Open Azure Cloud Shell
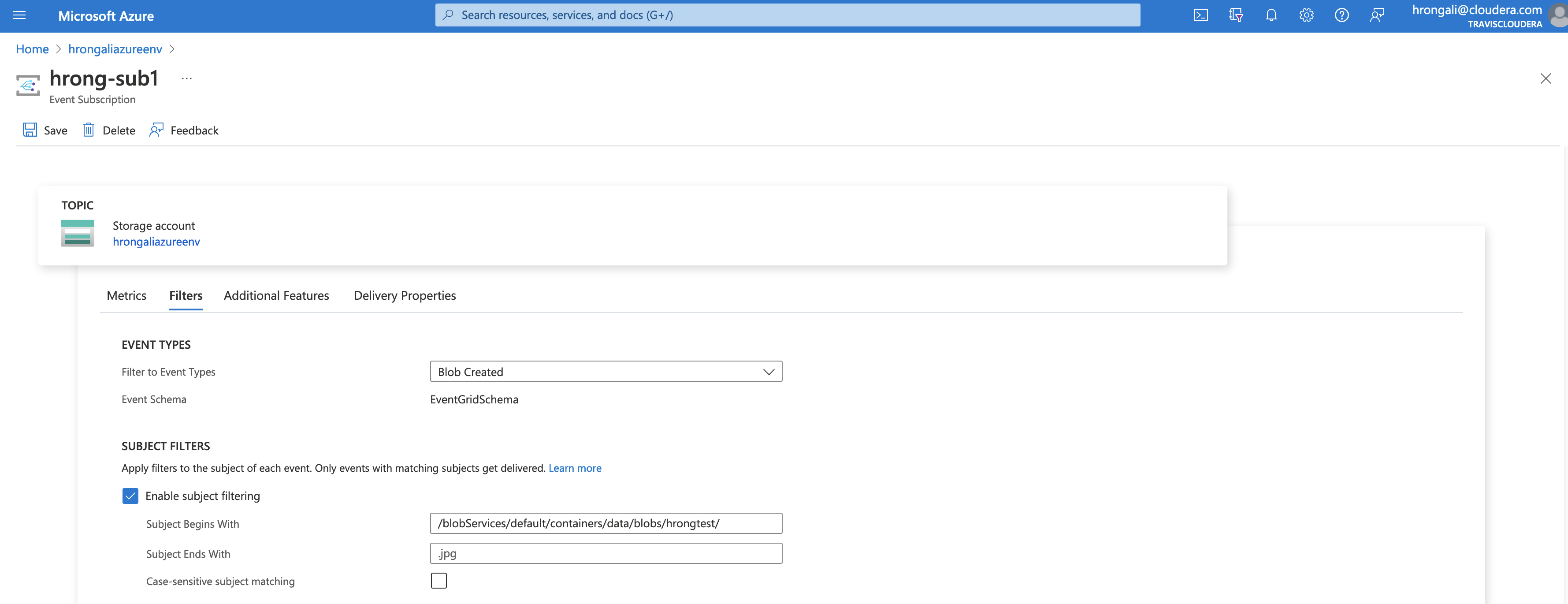Viewport: 1568px width, 604px height. 1200,15
